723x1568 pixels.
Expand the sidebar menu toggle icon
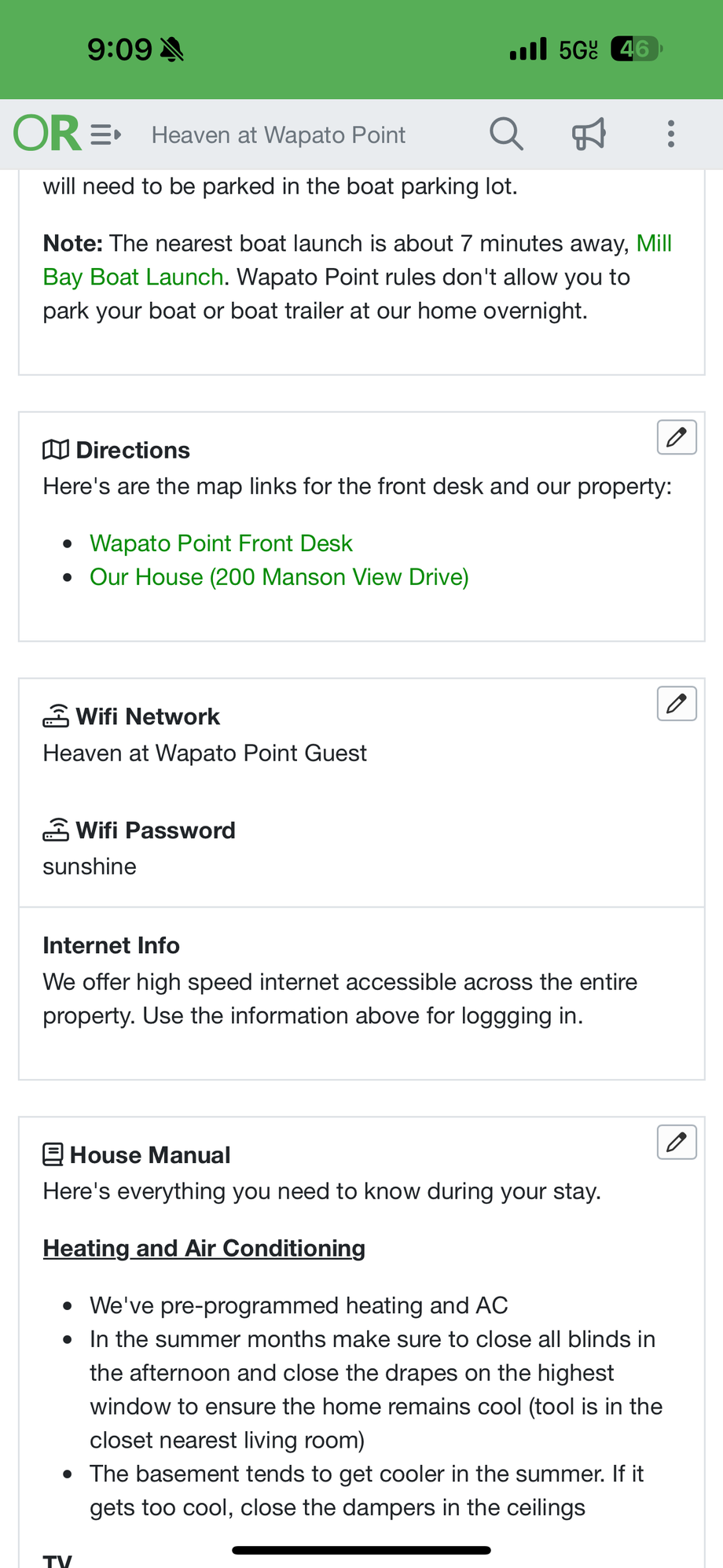pyautogui.click(x=106, y=135)
